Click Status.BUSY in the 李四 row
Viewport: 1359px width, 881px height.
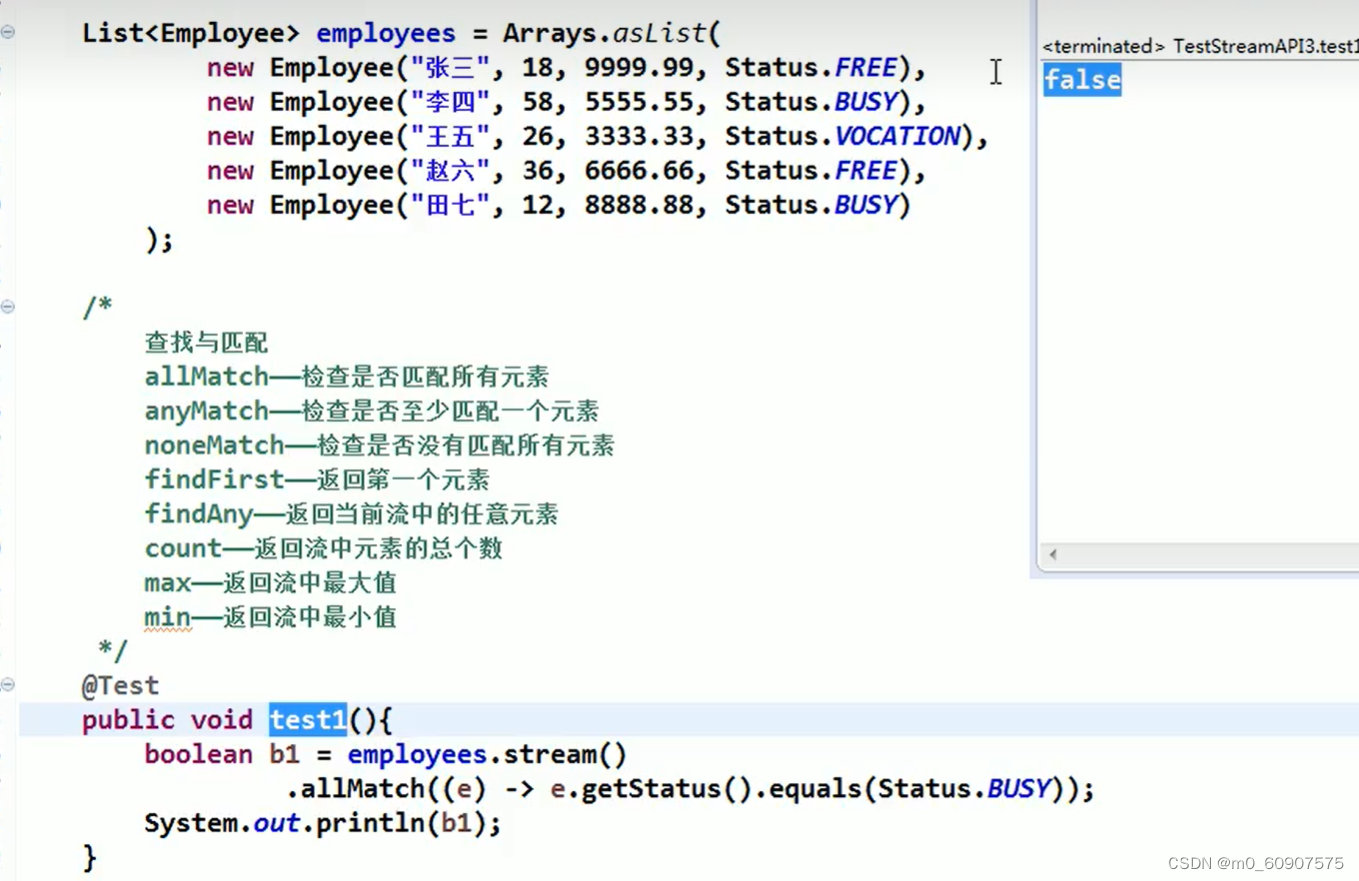tap(811, 102)
